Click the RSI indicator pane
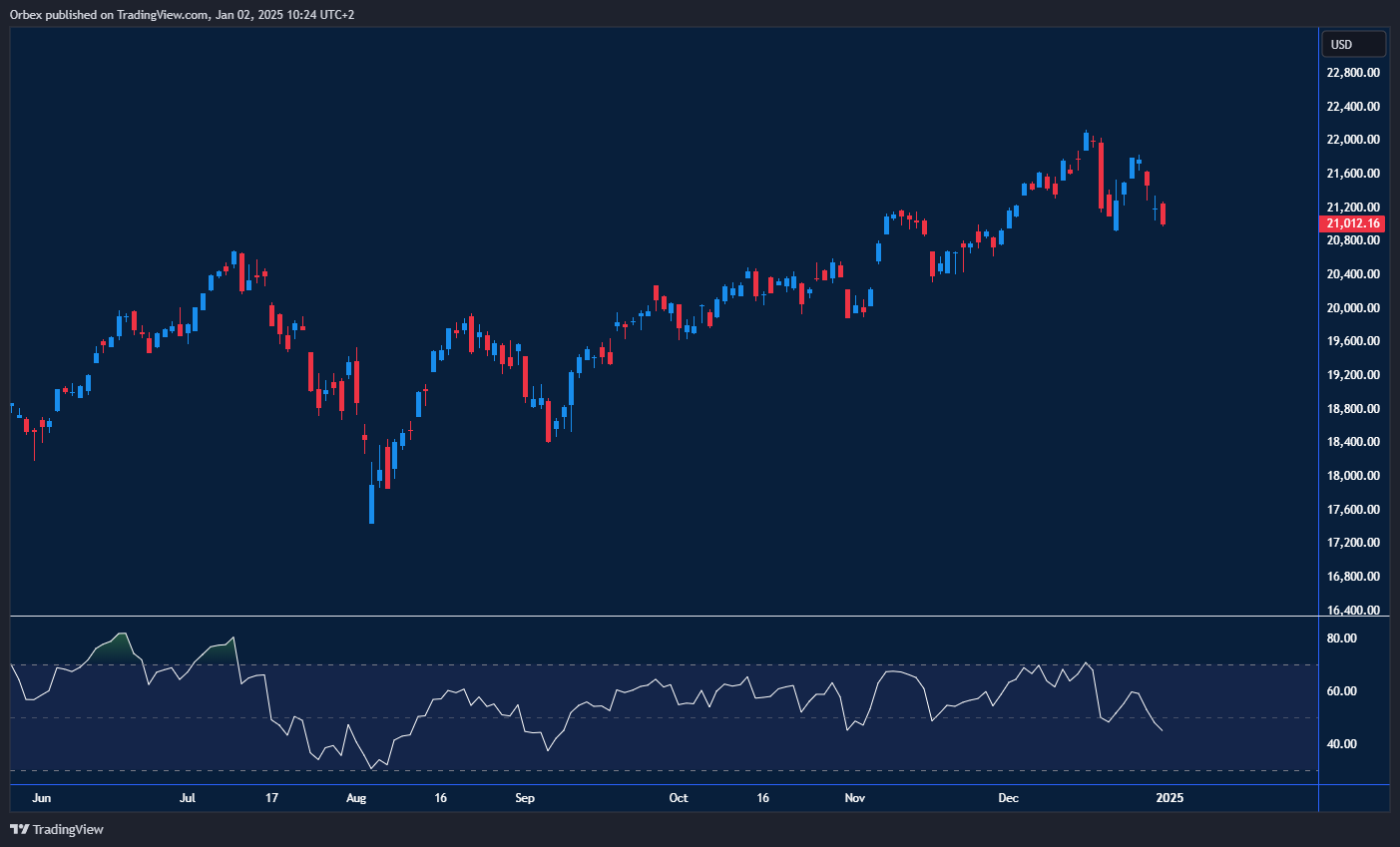 tap(659, 698)
